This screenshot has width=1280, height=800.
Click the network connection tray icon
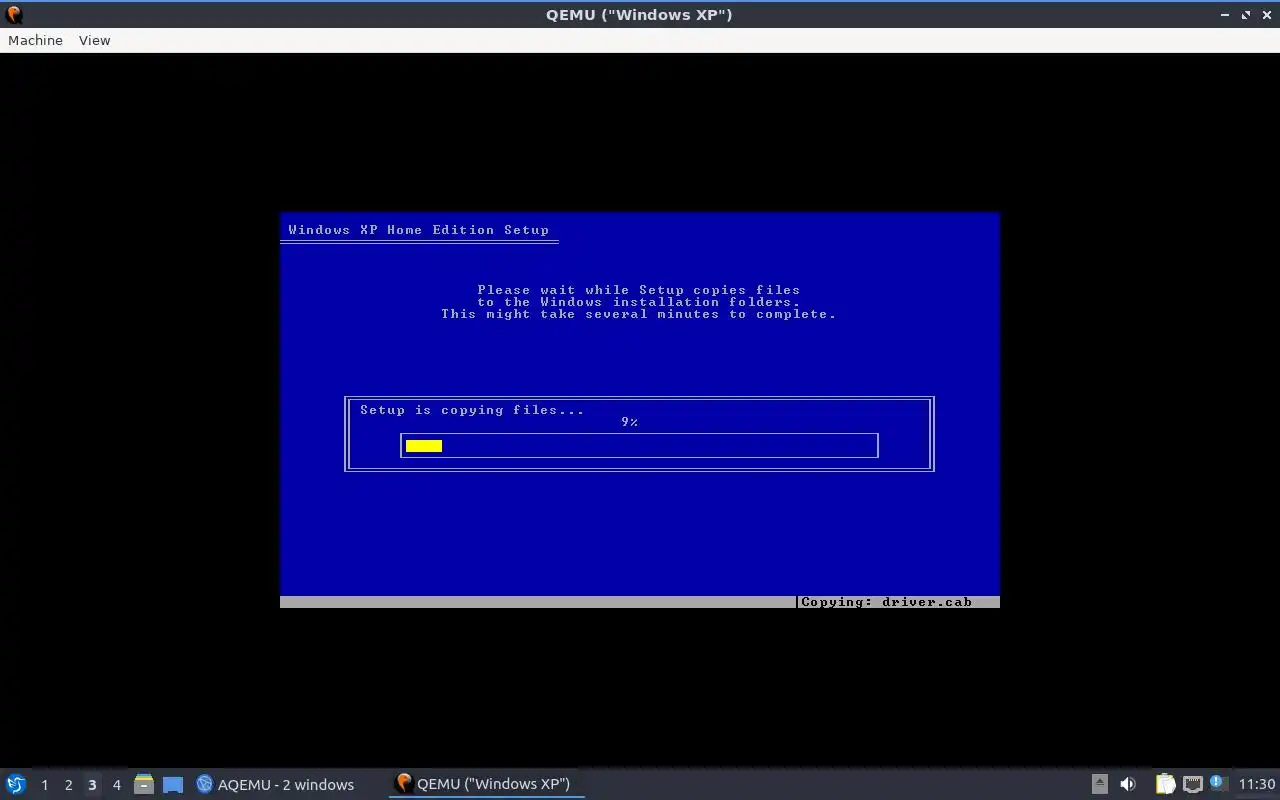pyautogui.click(x=1192, y=784)
